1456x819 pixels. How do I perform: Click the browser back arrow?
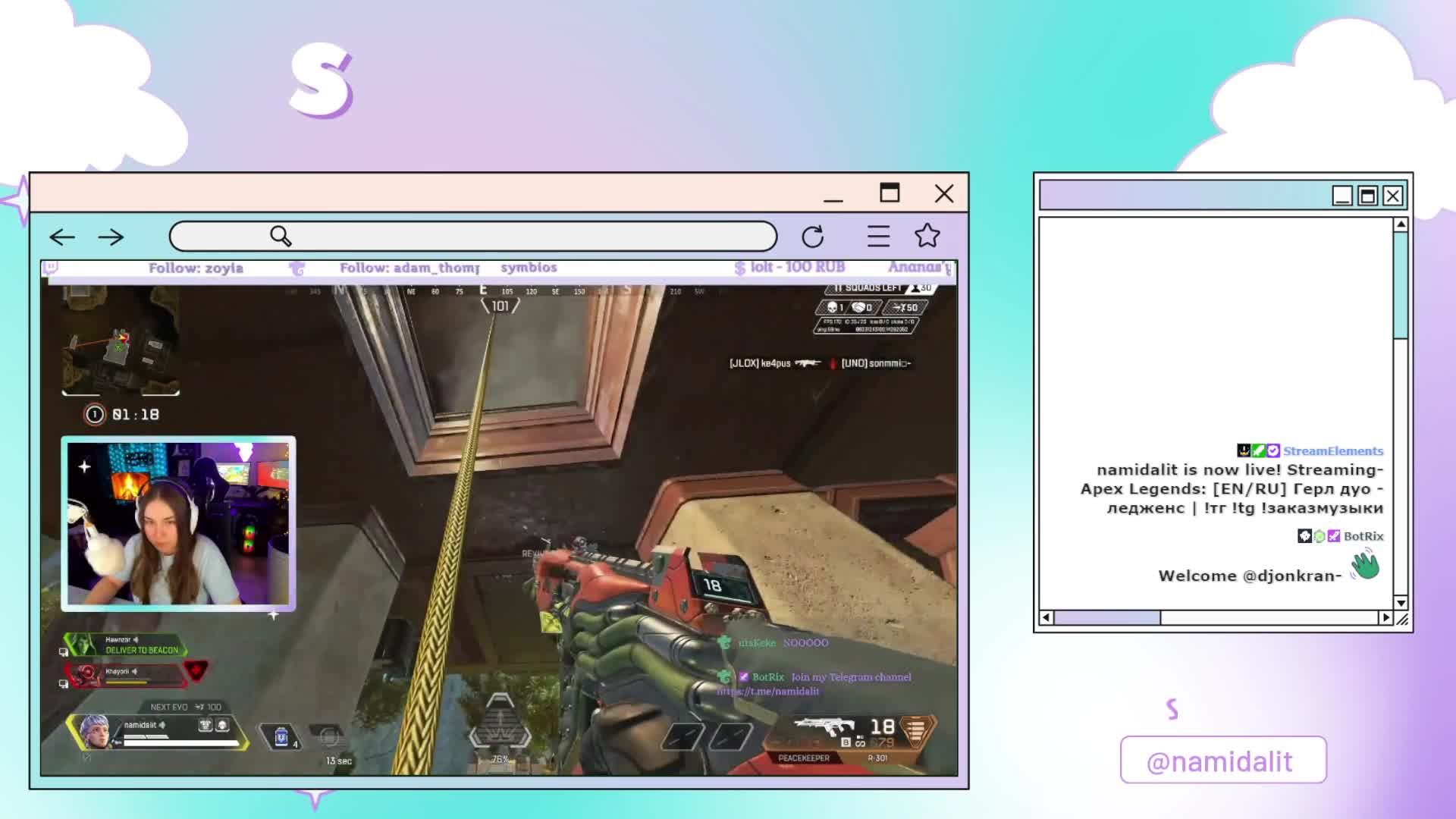62,237
